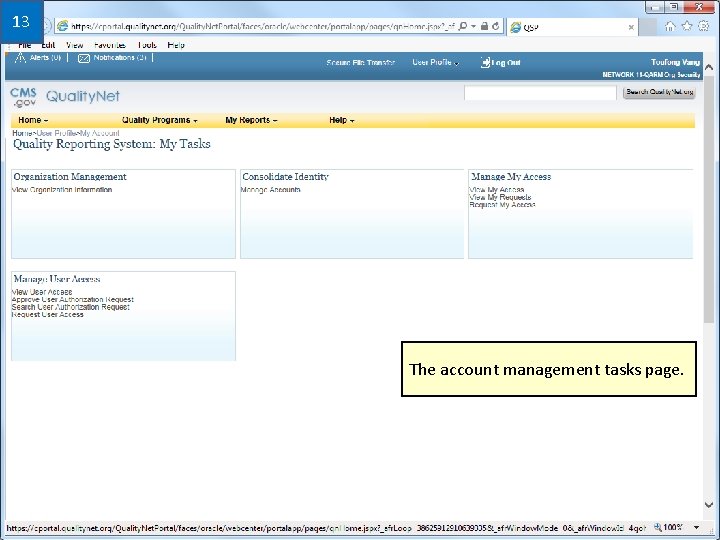
Task: Click Search User Authorization Request link
Action: pos(71,307)
